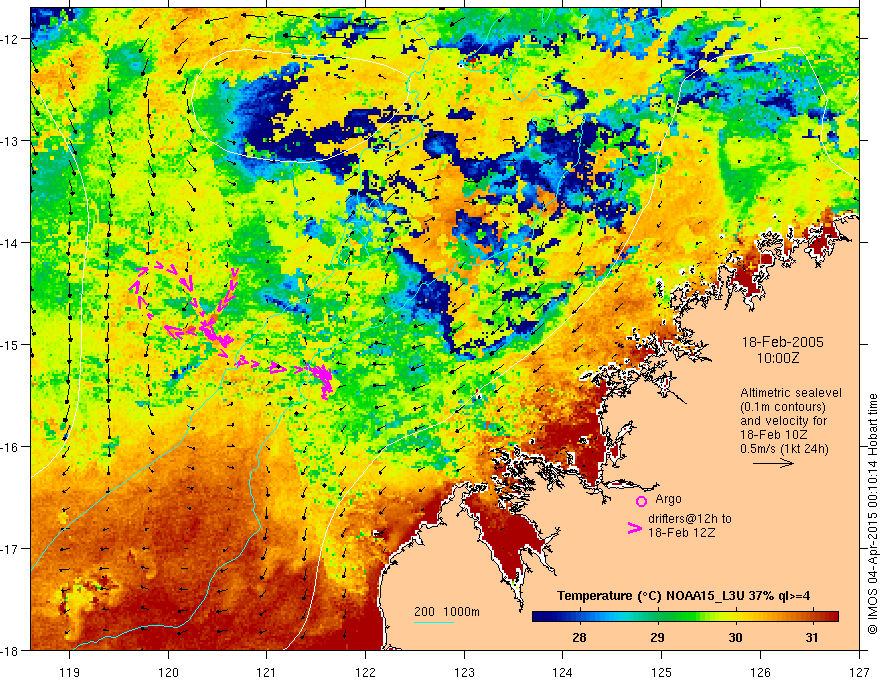Click the dark red end of the temperature scale
Screen dimensions: 880x680
(832, 616)
